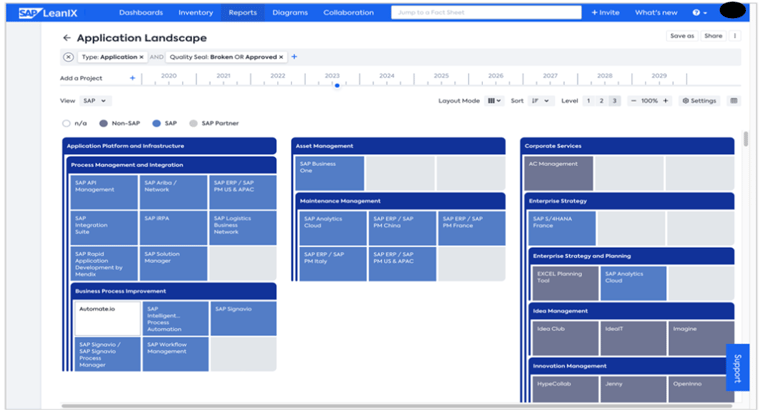This screenshot has width=761, height=413.
Task: Click the Asset Management header
Action: [398, 146]
